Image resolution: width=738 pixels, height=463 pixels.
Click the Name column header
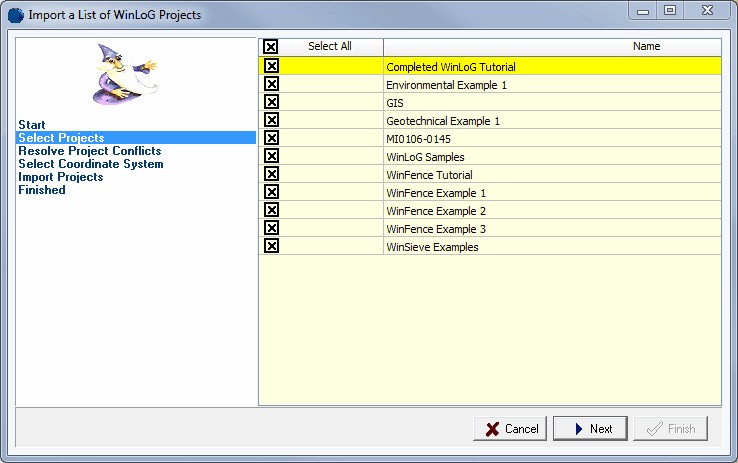(x=646, y=46)
